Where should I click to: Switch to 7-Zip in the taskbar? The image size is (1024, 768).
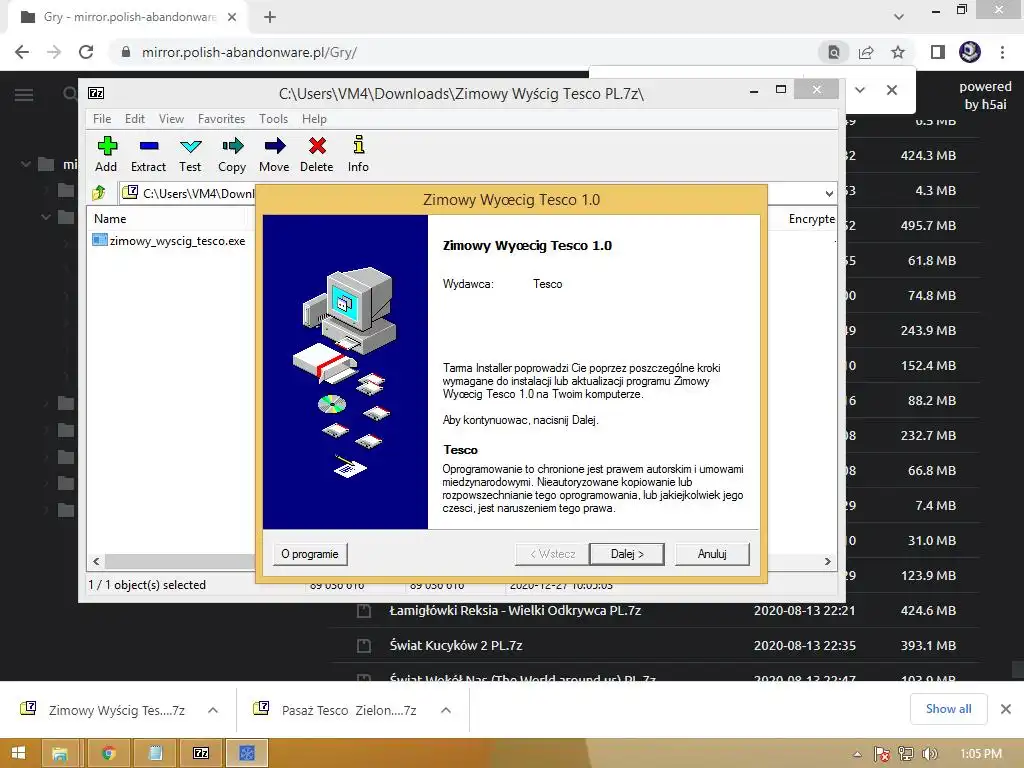coord(201,754)
